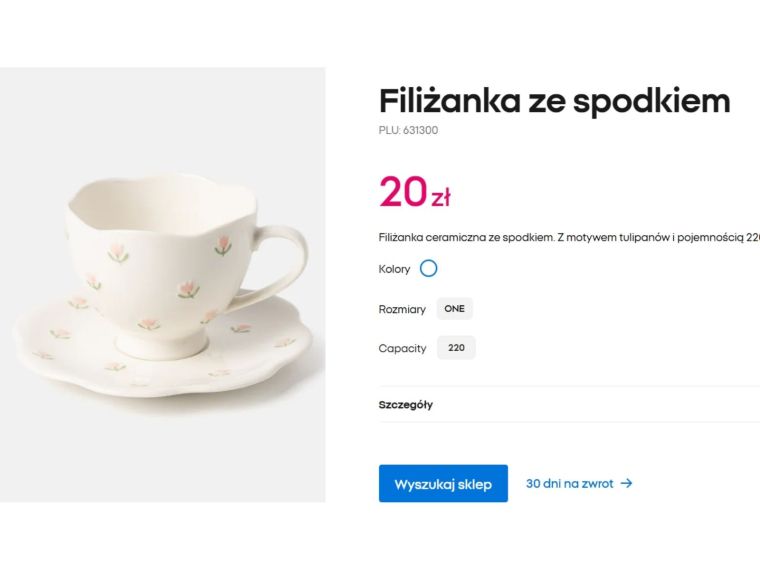This screenshot has height=570, width=760.
Task: Open the 30 dni na zwrot link
Action: pos(569,484)
